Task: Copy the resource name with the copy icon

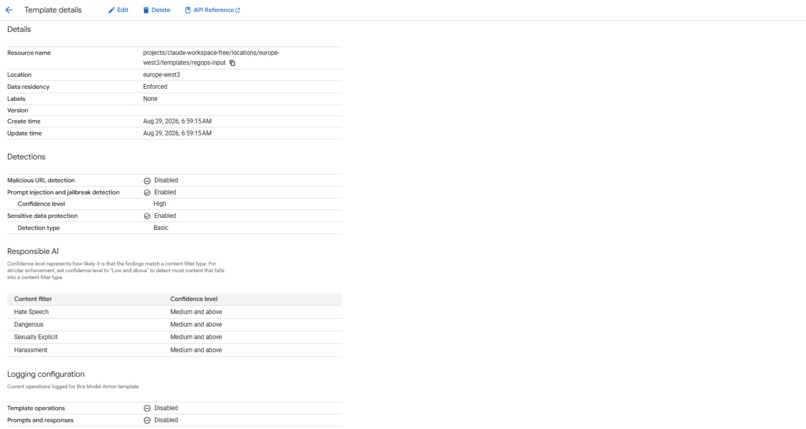Action: [x=232, y=63]
